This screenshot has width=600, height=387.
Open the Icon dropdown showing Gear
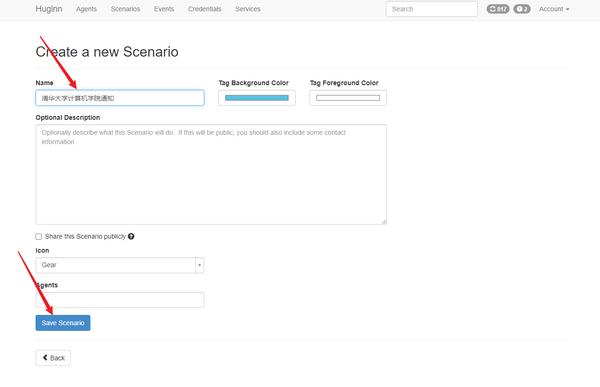120,265
